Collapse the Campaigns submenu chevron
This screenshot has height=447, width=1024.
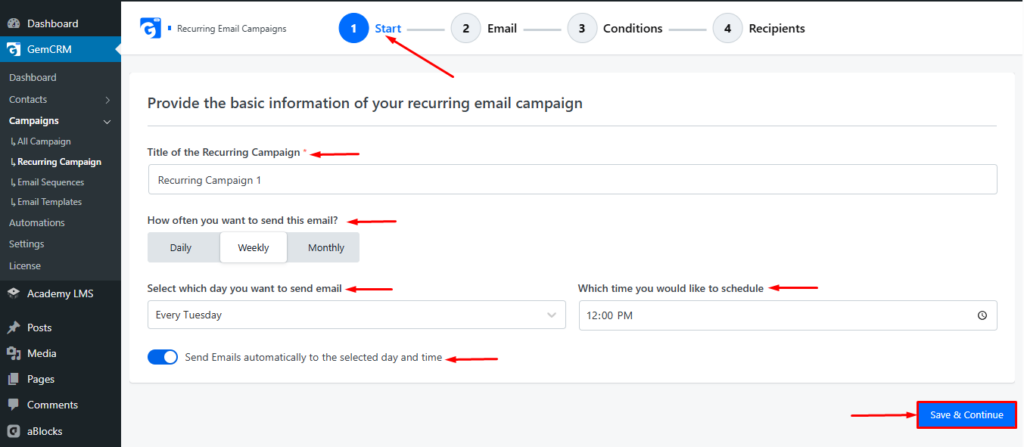[x=108, y=122]
